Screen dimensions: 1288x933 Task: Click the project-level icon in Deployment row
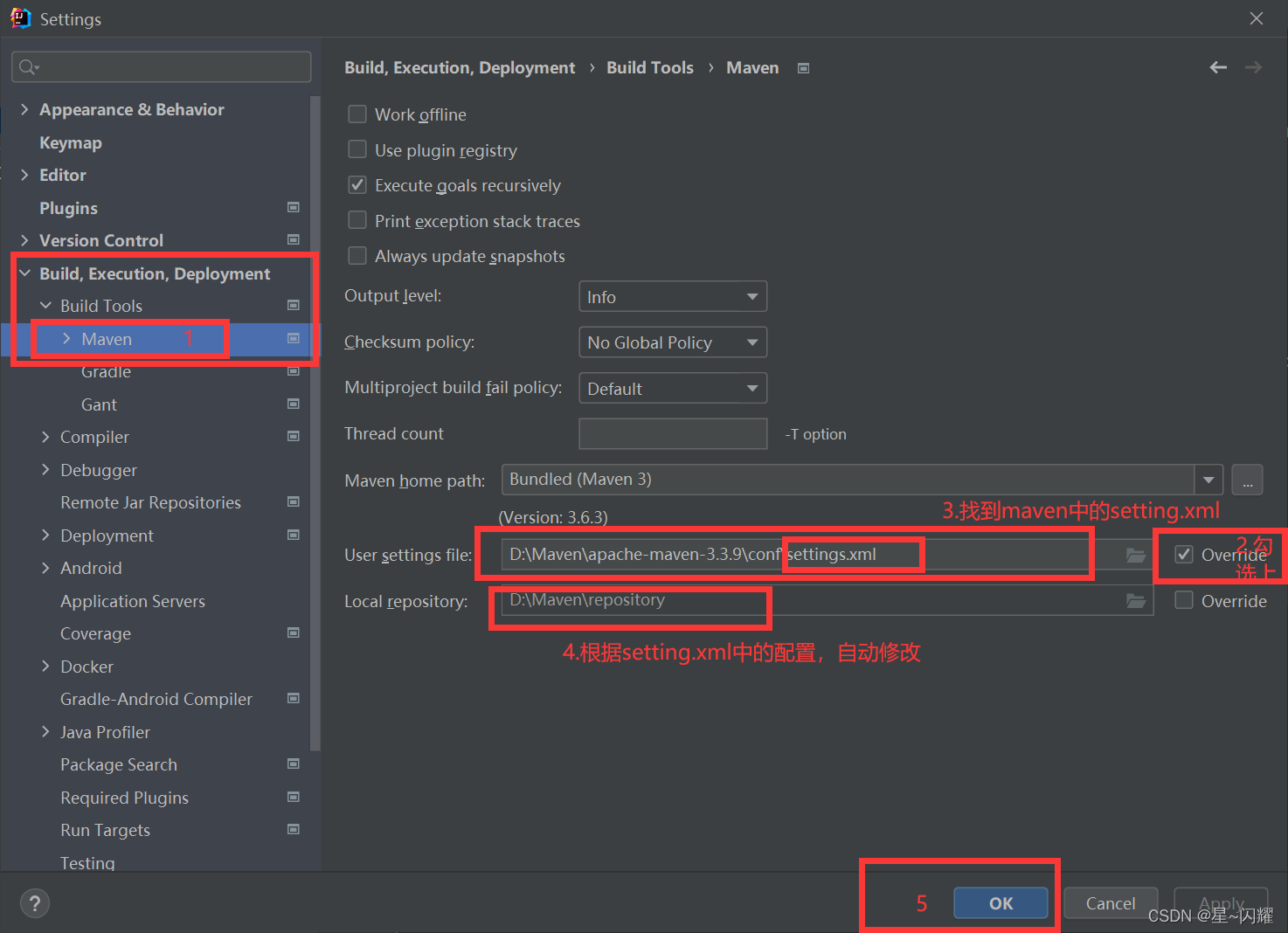tap(294, 535)
